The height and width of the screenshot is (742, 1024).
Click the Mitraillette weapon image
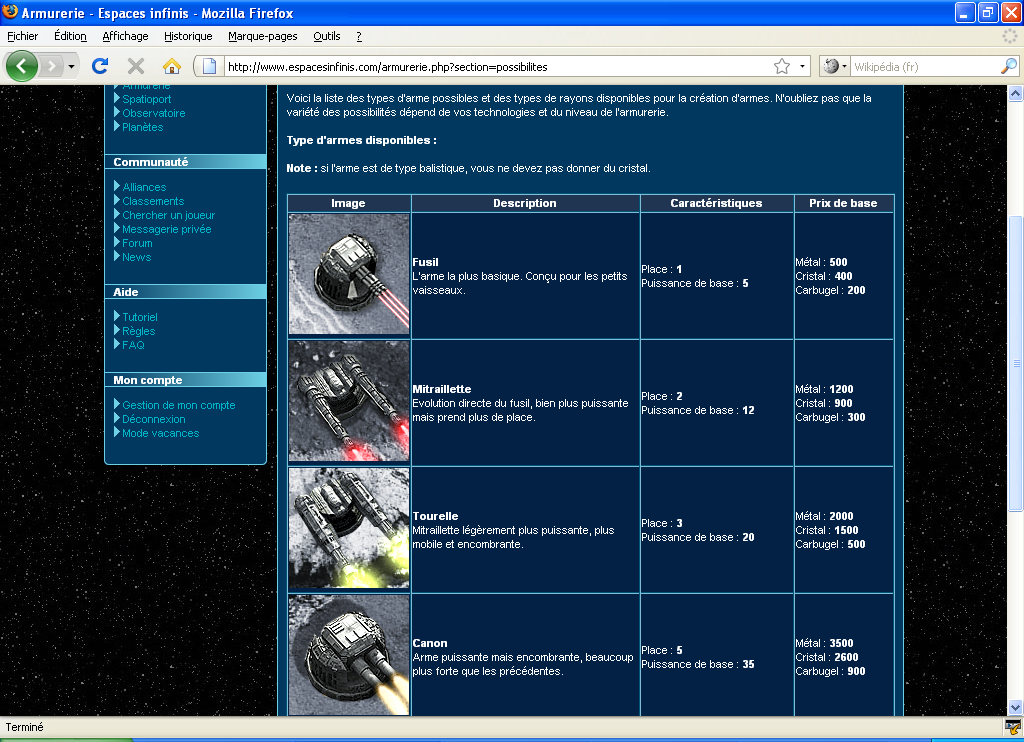pos(349,402)
